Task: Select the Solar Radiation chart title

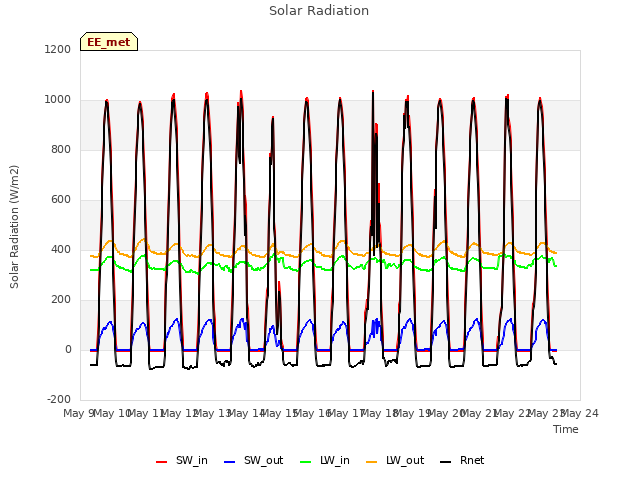Action: click(x=319, y=11)
